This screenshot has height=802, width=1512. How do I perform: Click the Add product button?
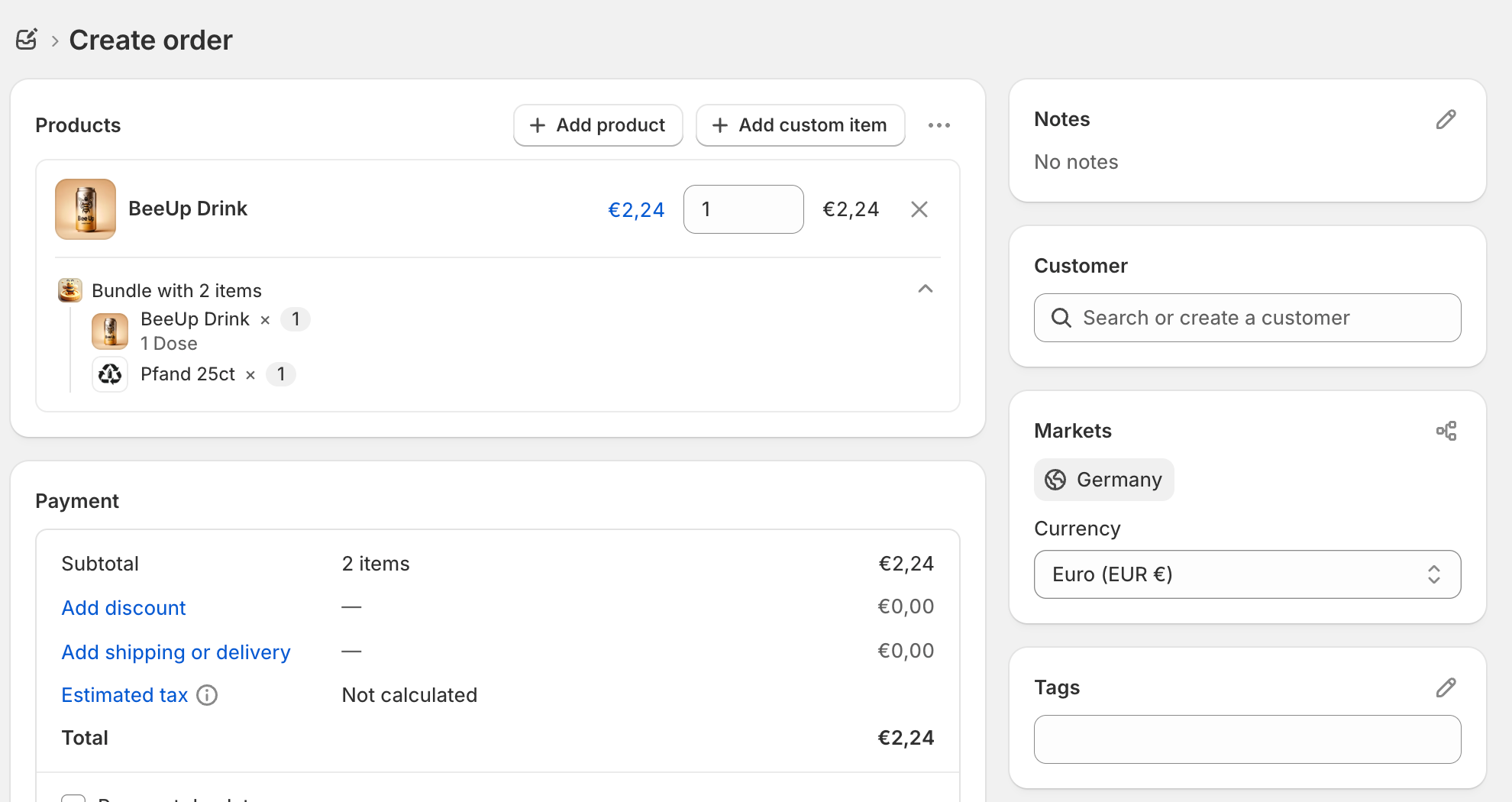tap(598, 125)
